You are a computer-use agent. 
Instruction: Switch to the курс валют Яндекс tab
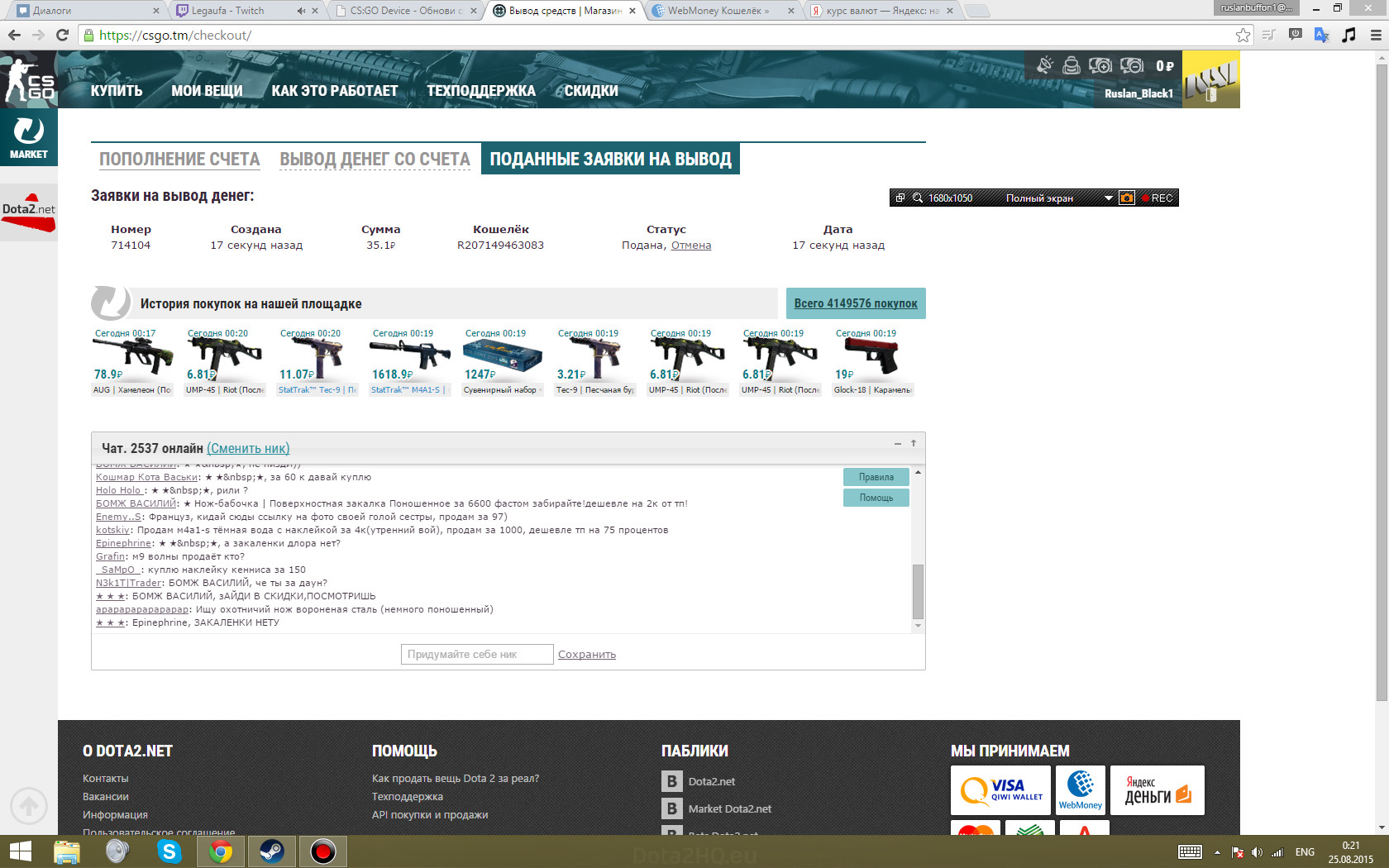click(x=881, y=11)
